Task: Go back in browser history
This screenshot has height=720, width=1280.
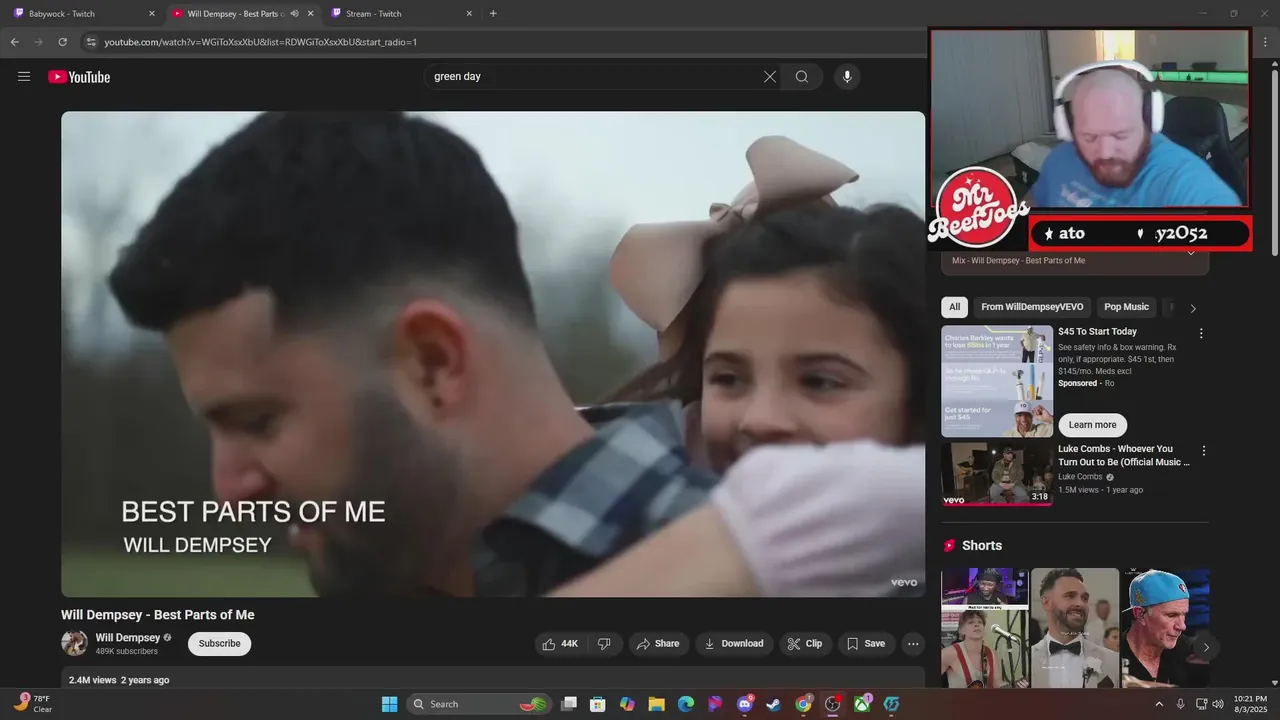Action: point(14,42)
